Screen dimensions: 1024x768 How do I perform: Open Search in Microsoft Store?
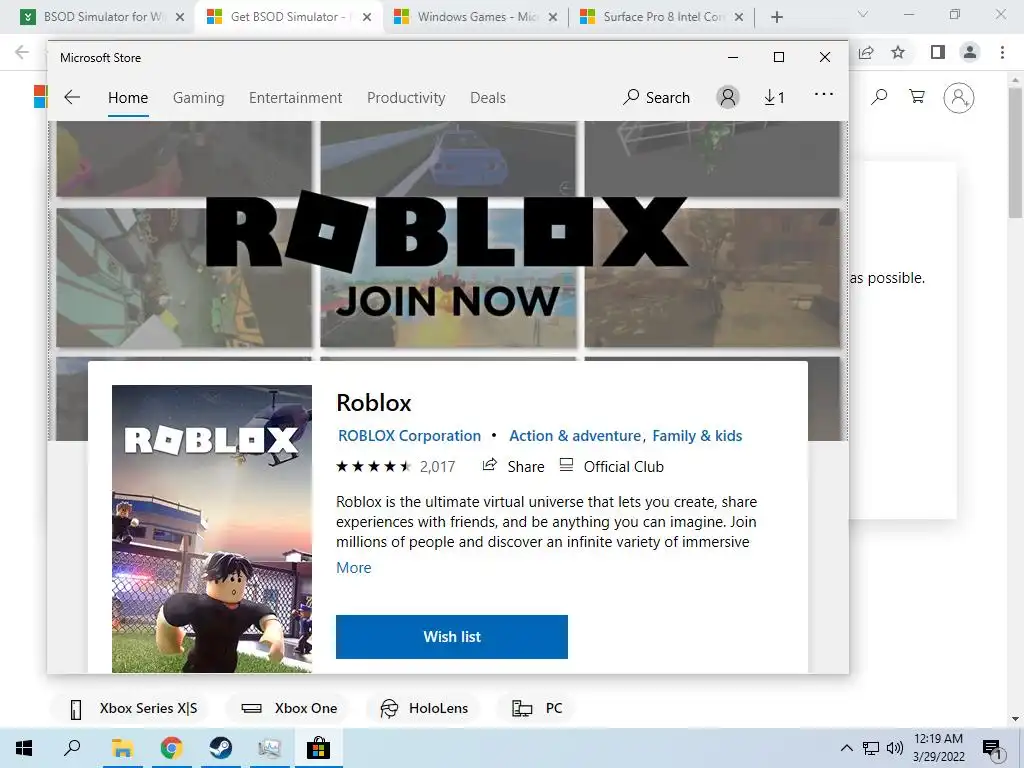tap(656, 97)
